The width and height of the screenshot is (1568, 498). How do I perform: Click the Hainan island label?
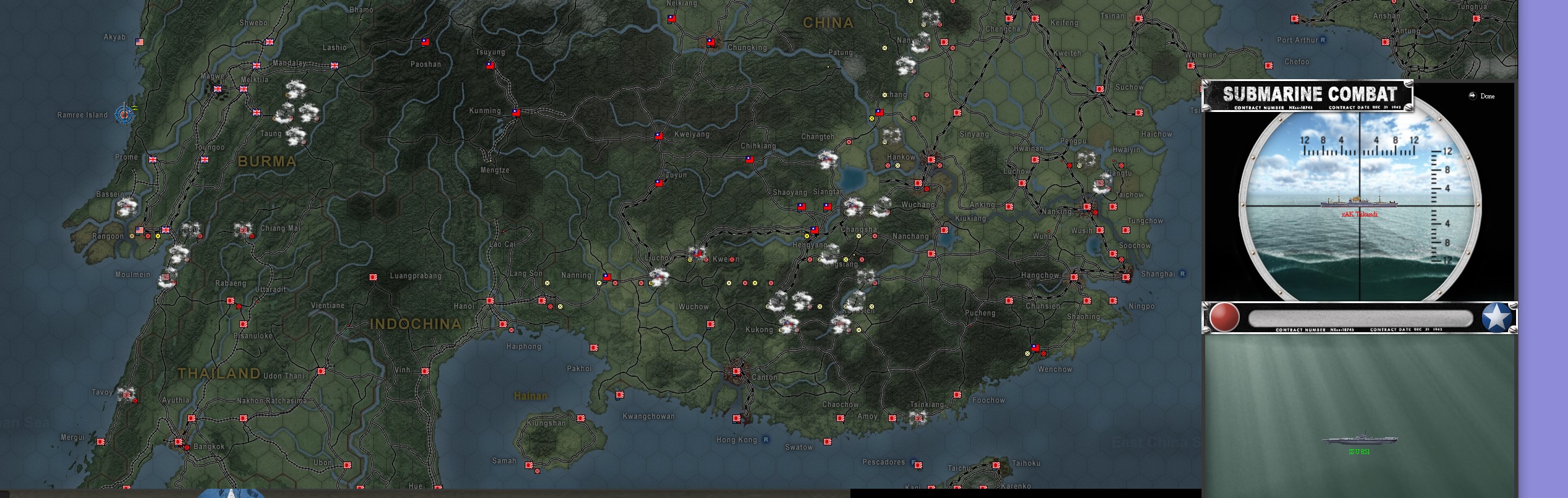531,396
